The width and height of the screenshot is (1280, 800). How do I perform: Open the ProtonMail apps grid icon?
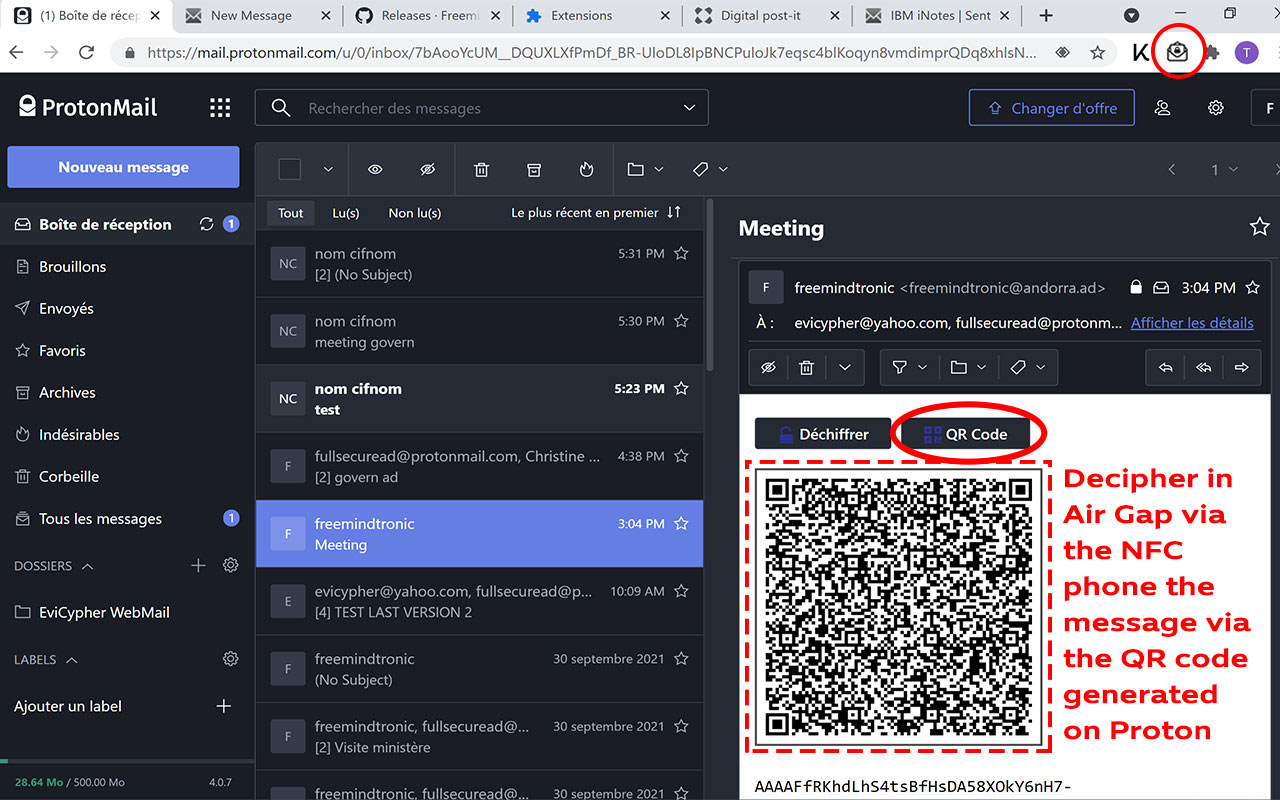point(220,108)
